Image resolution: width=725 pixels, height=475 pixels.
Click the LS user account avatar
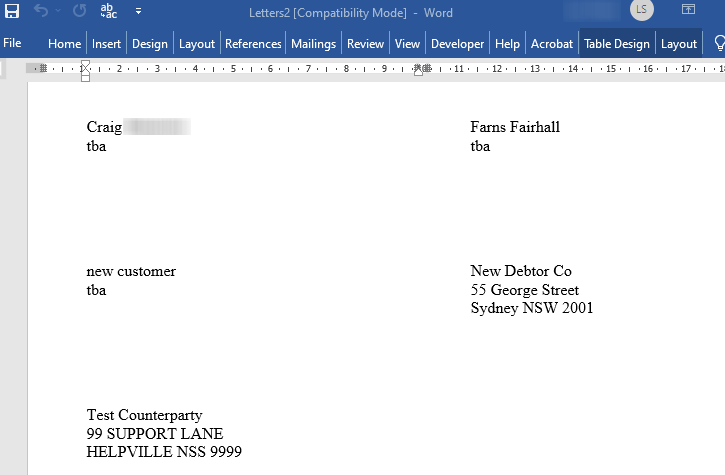642,10
